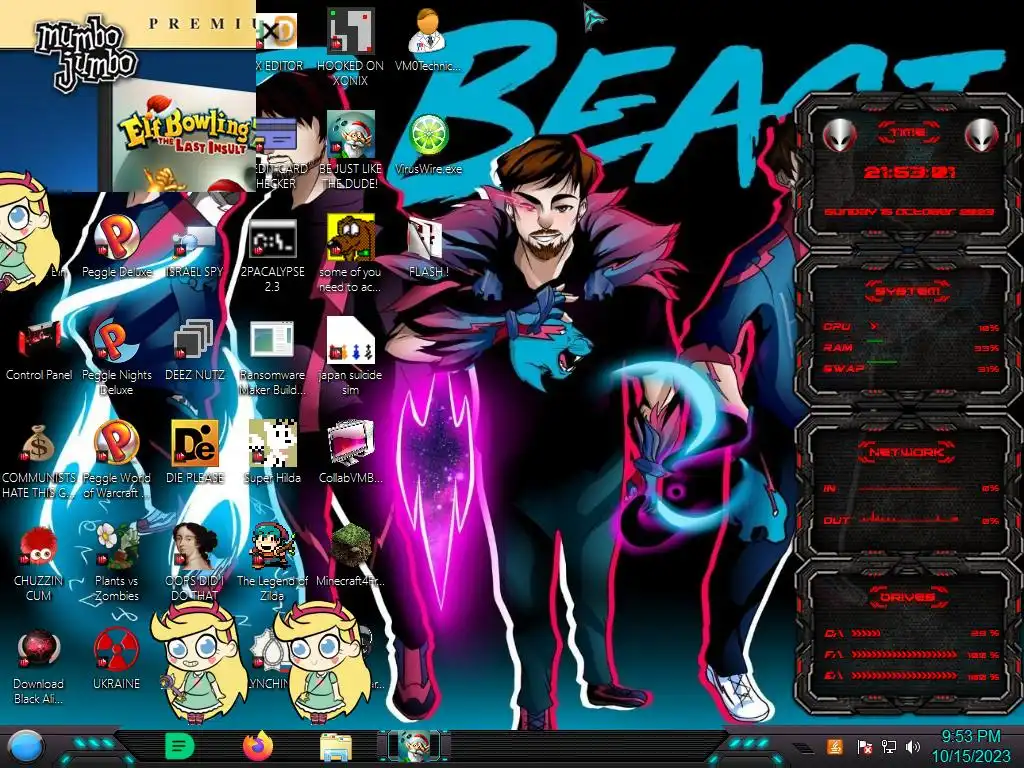Click the network IN graph row

click(911, 488)
